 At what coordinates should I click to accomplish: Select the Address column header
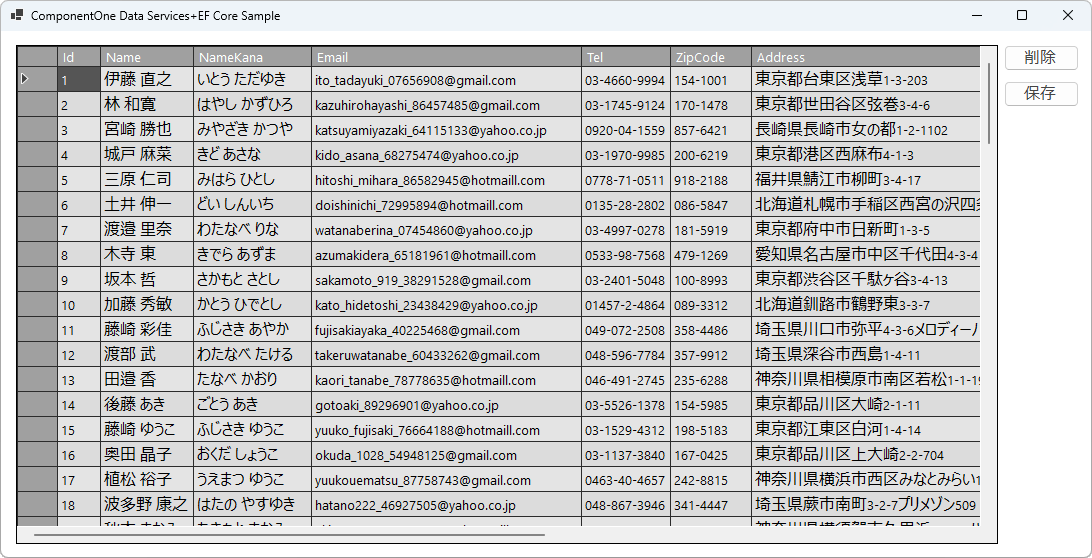[x=865, y=57]
